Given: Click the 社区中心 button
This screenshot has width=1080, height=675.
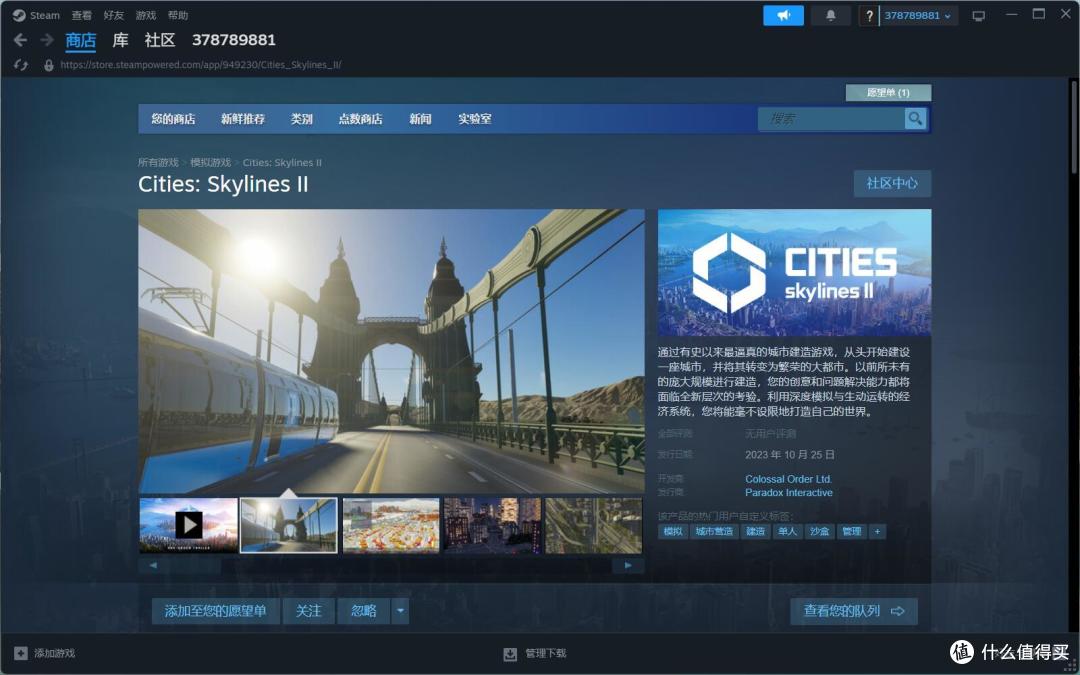Looking at the screenshot, I should (x=892, y=183).
